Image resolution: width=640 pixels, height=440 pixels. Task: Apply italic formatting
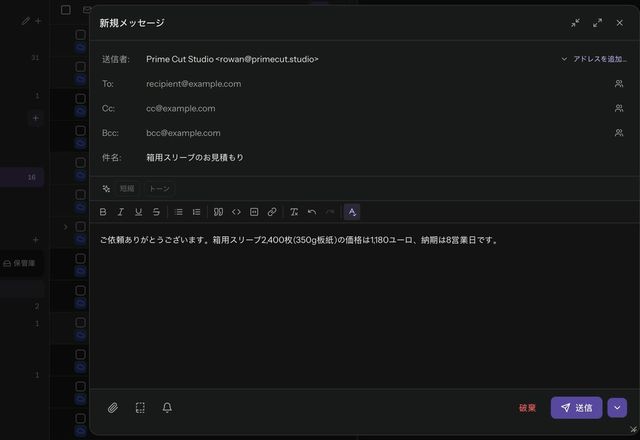click(x=121, y=212)
